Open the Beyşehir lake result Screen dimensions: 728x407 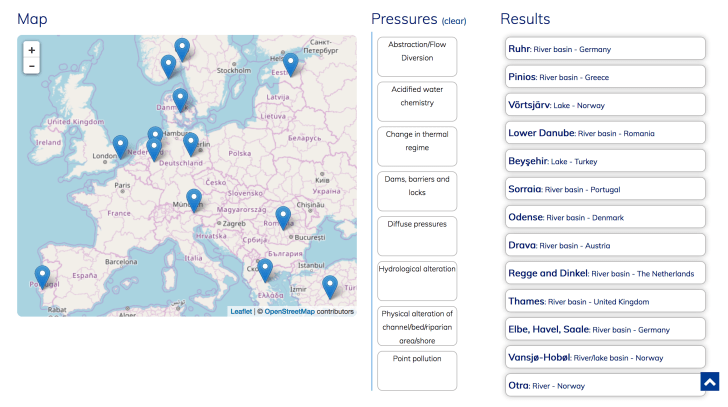point(605,161)
